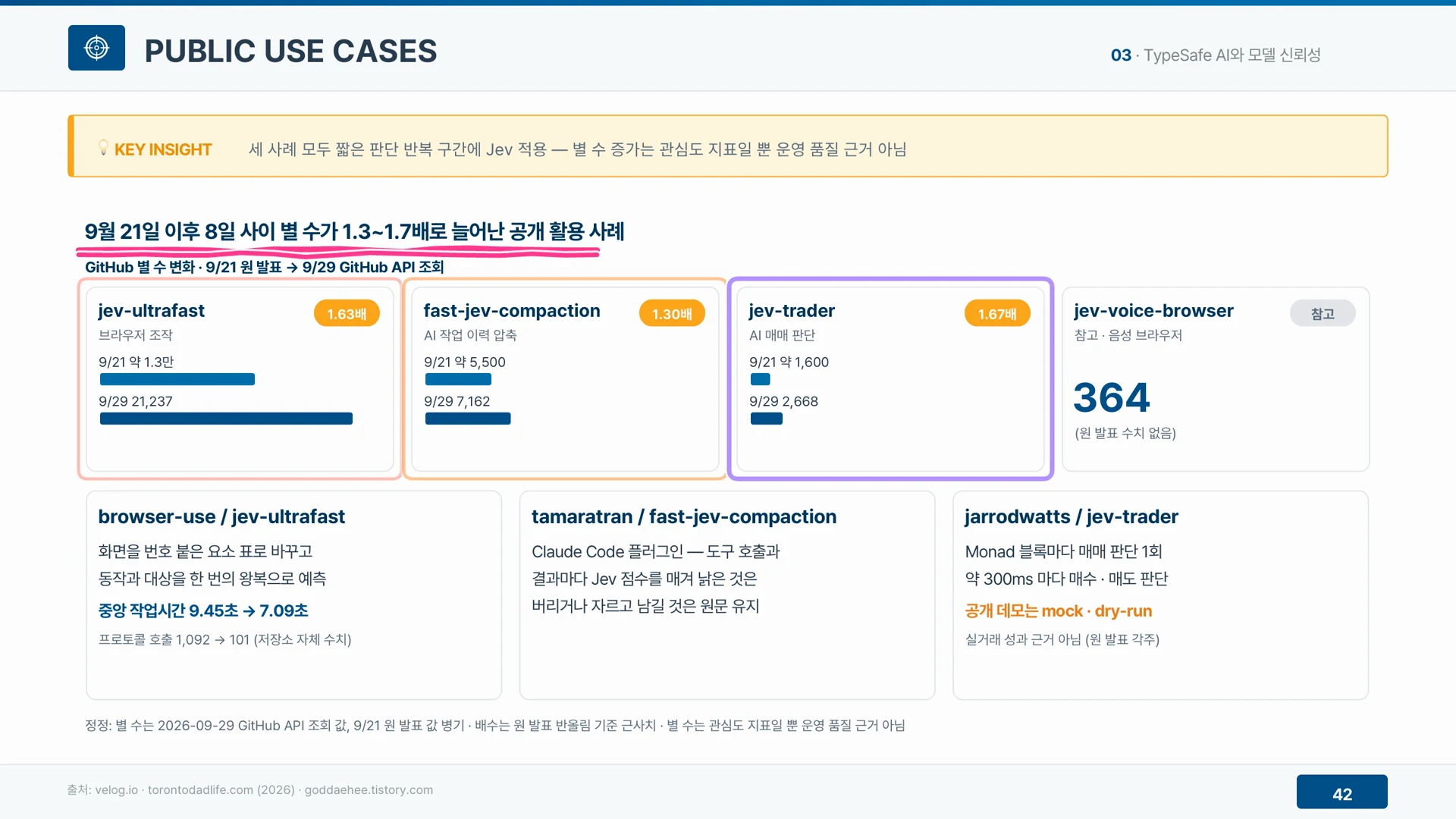Viewport: 1456px width, 819px height.
Task: Click the 9/29 21,237 bar in jev-ultrafast
Action: pyautogui.click(x=226, y=419)
